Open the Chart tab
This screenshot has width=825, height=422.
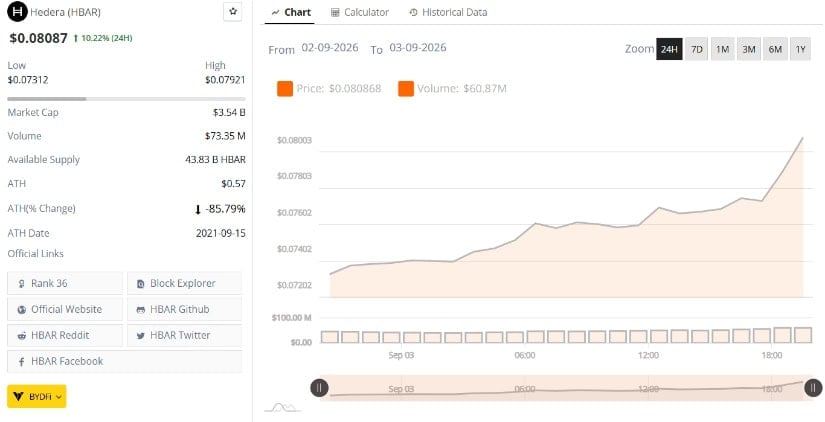[291, 12]
